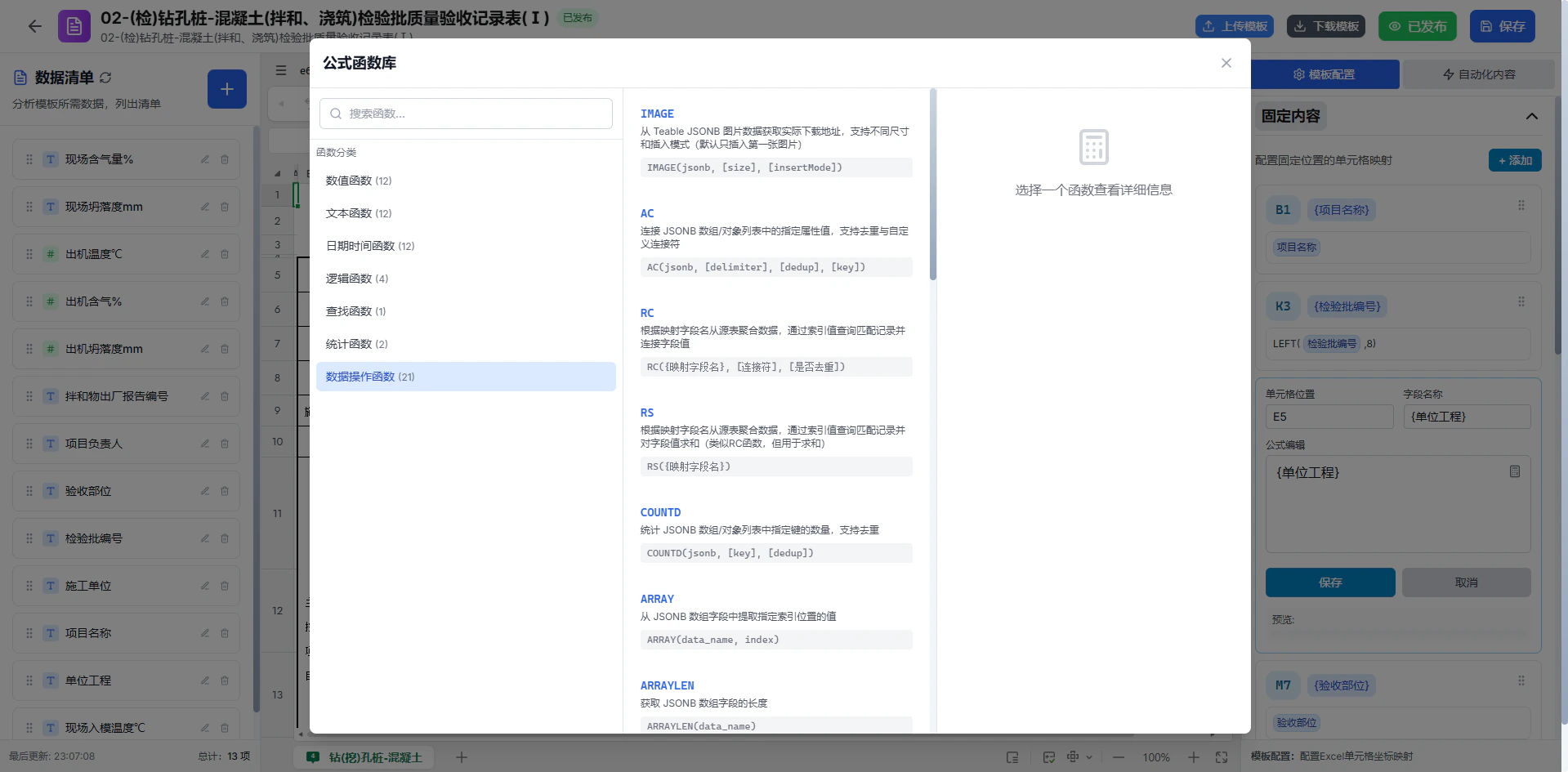Click drag handle of M7 mapping card
The height and width of the screenshot is (772, 1568).
1521,681
